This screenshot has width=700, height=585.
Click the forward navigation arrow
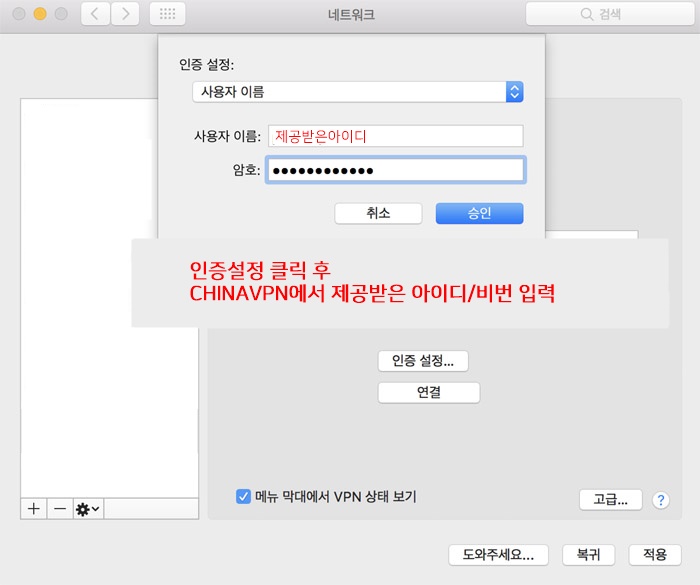[125, 14]
